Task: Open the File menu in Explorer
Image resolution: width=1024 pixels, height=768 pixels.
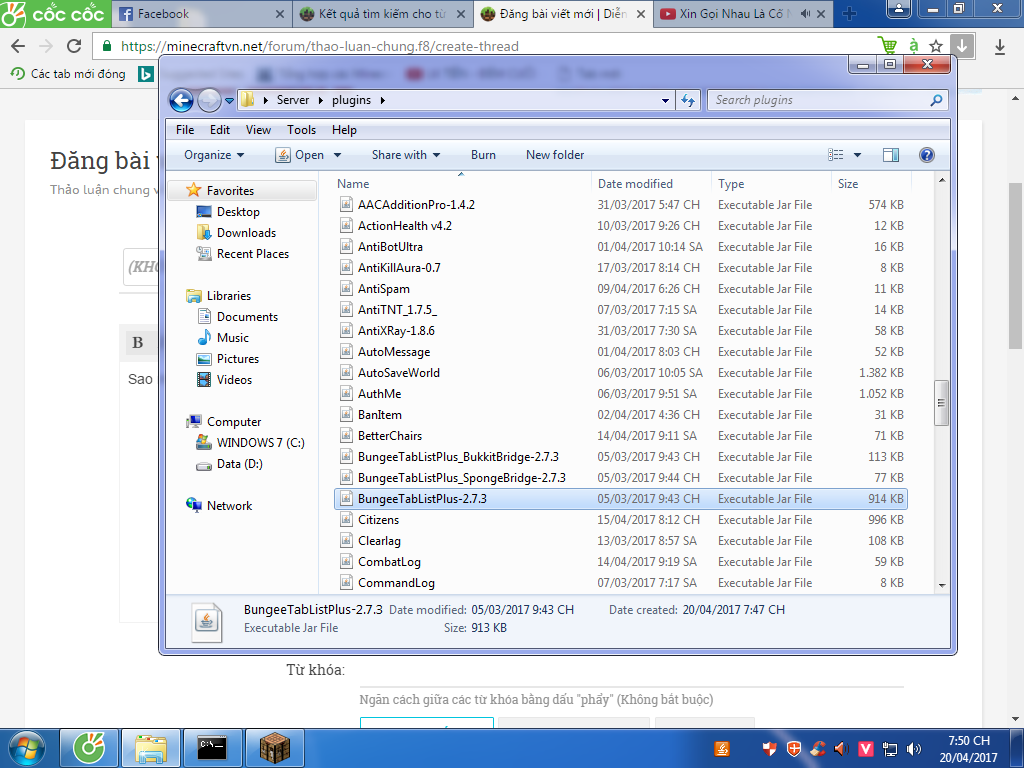Action: pyautogui.click(x=185, y=130)
